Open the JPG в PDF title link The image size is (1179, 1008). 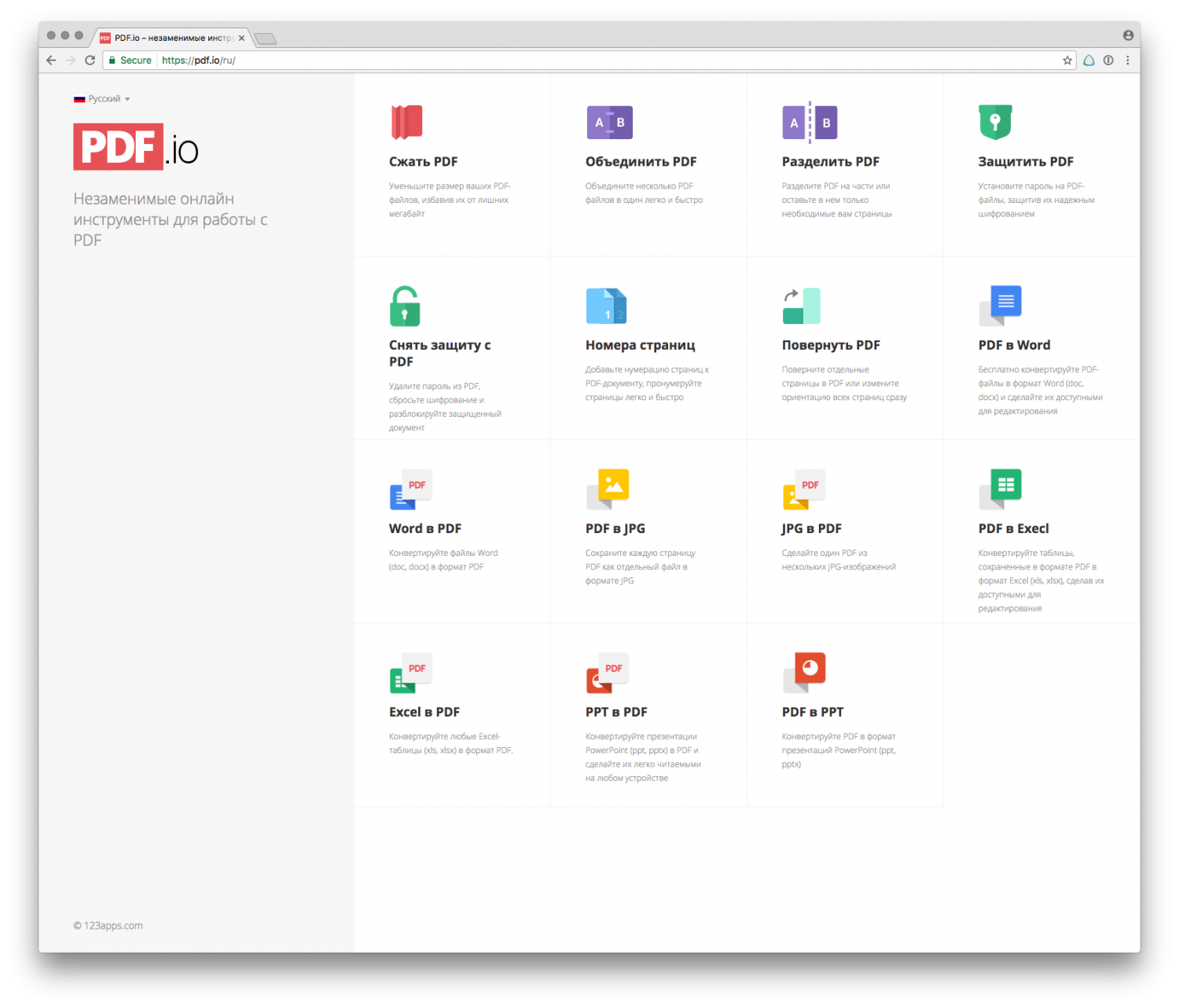click(x=812, y=528)
